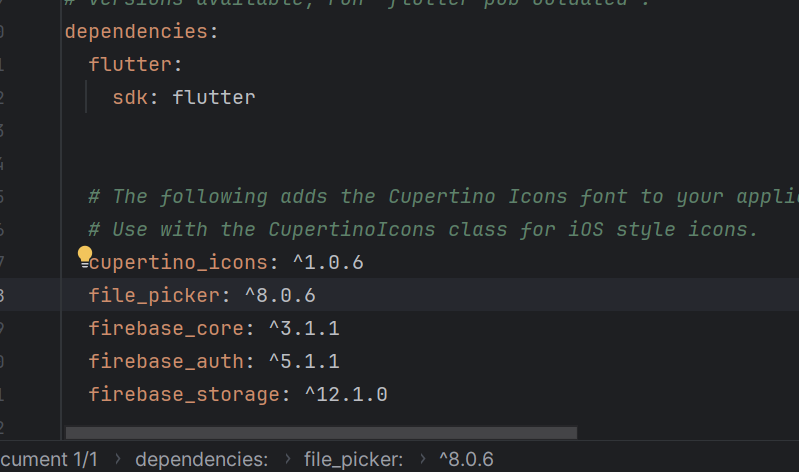This screenshot has height=472, width=799.
Task: Click the firebase_core dependency line
Action: (214, 328)
